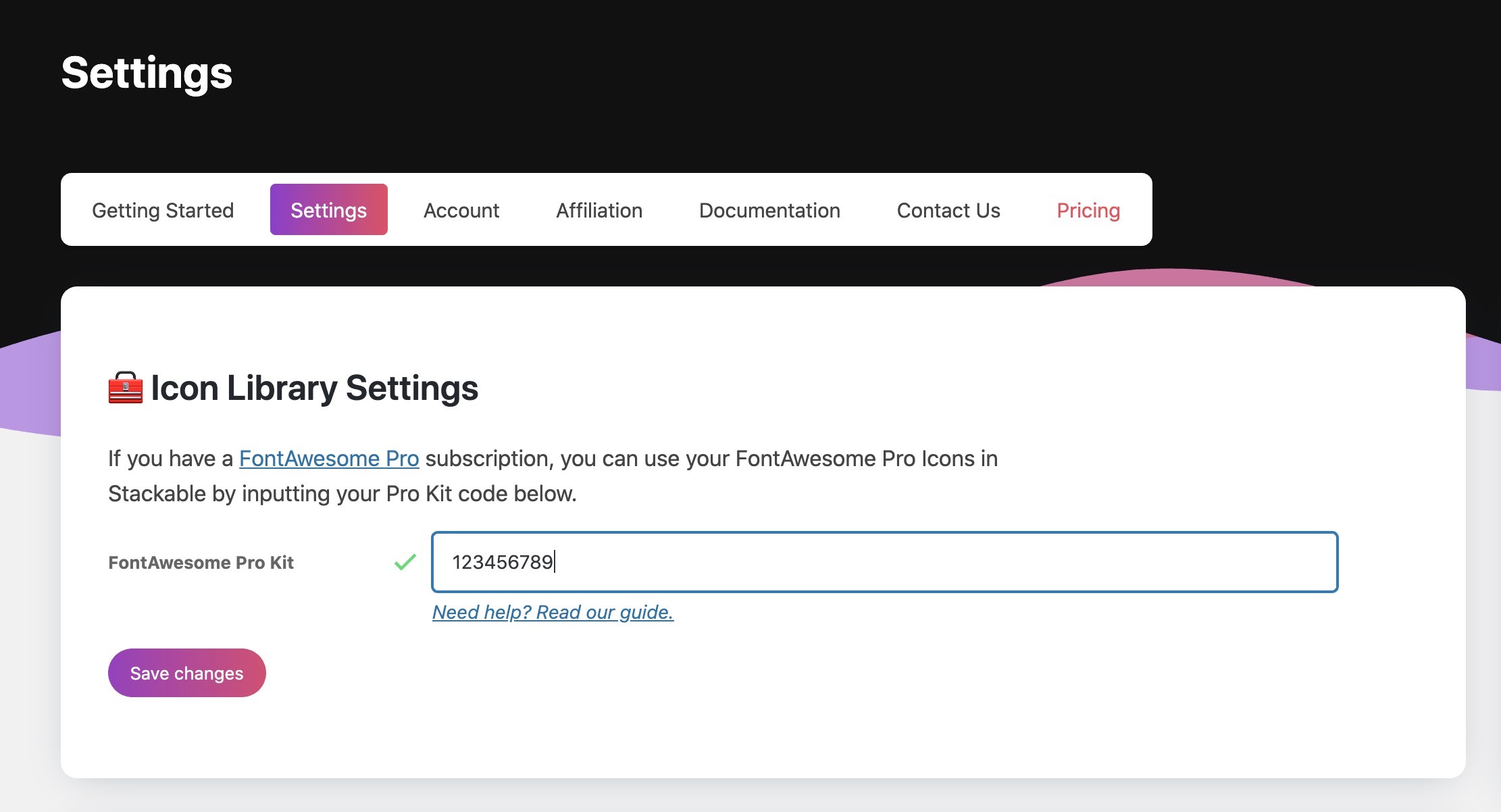The image size is (1501, 812).
Task: Click the FontAwesome Pro Kit field label
Action: coord(201,562)
